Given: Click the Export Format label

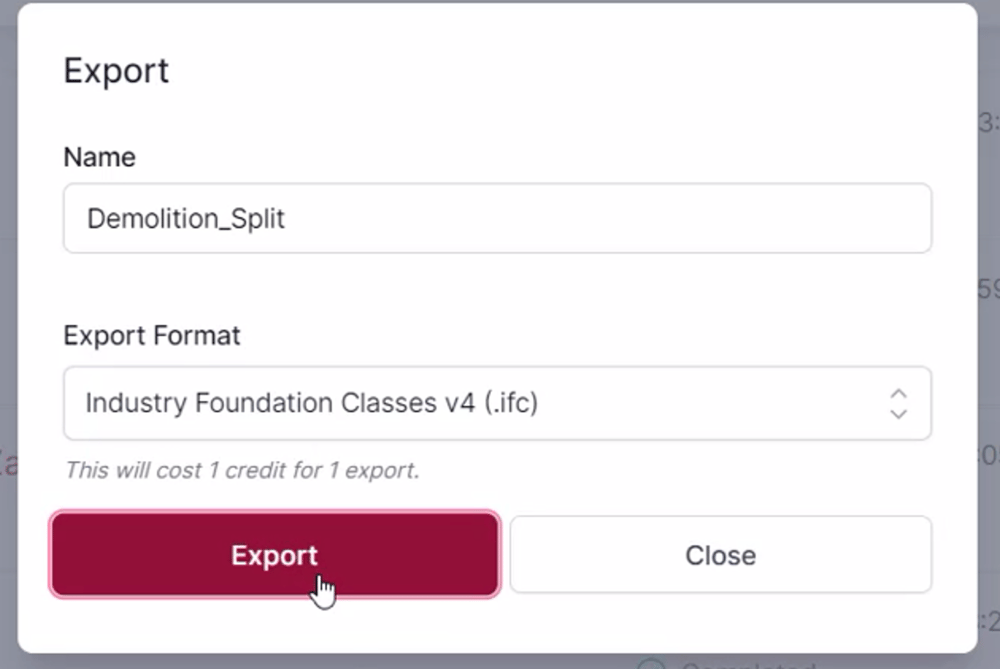Looking at the screenshot, I should pos(152,335).
